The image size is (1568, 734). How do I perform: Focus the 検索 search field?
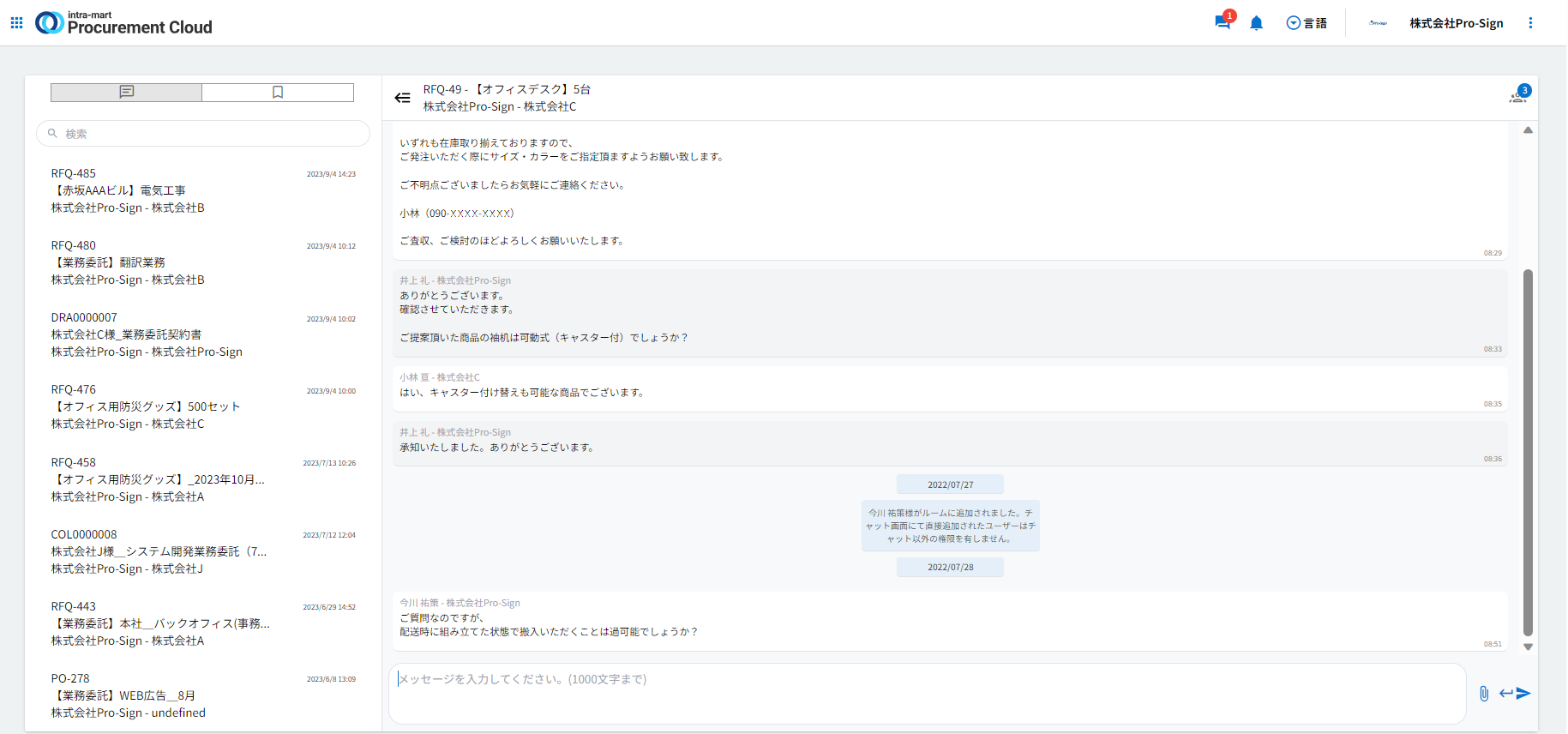[x=203, y=134]
